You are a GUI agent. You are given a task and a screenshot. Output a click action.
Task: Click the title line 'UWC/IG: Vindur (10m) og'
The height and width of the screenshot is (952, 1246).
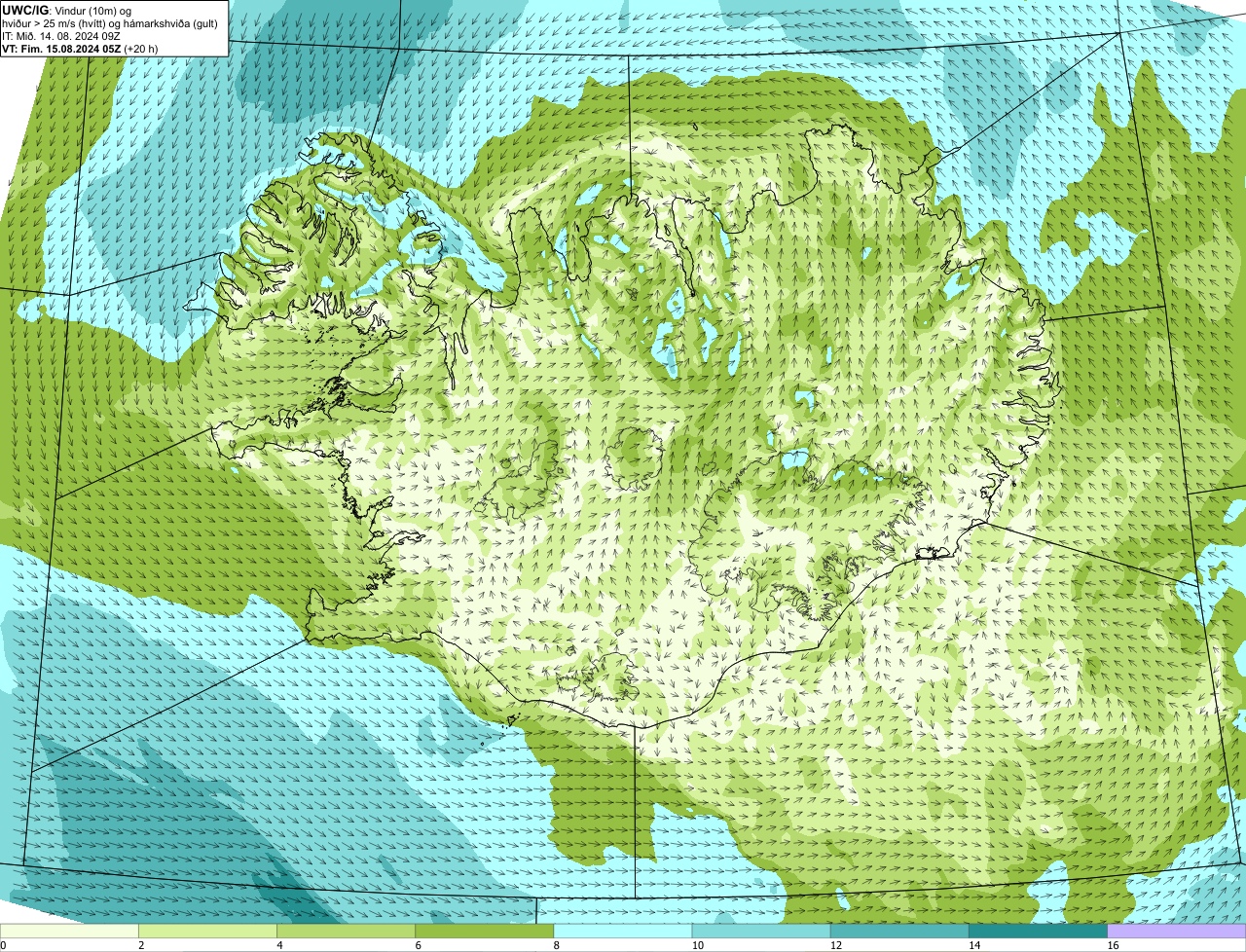click(x=66, y=10)
